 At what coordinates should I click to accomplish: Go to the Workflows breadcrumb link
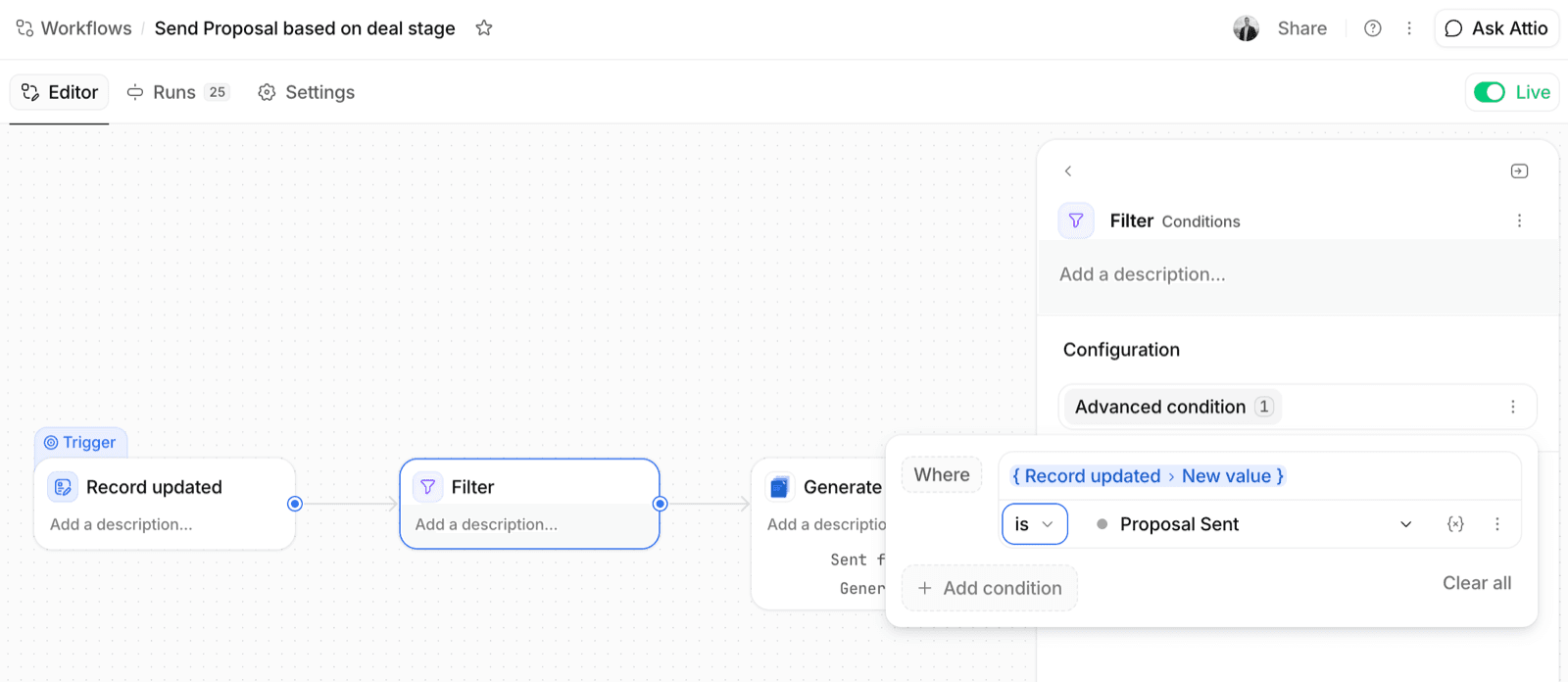pos(86,28)
